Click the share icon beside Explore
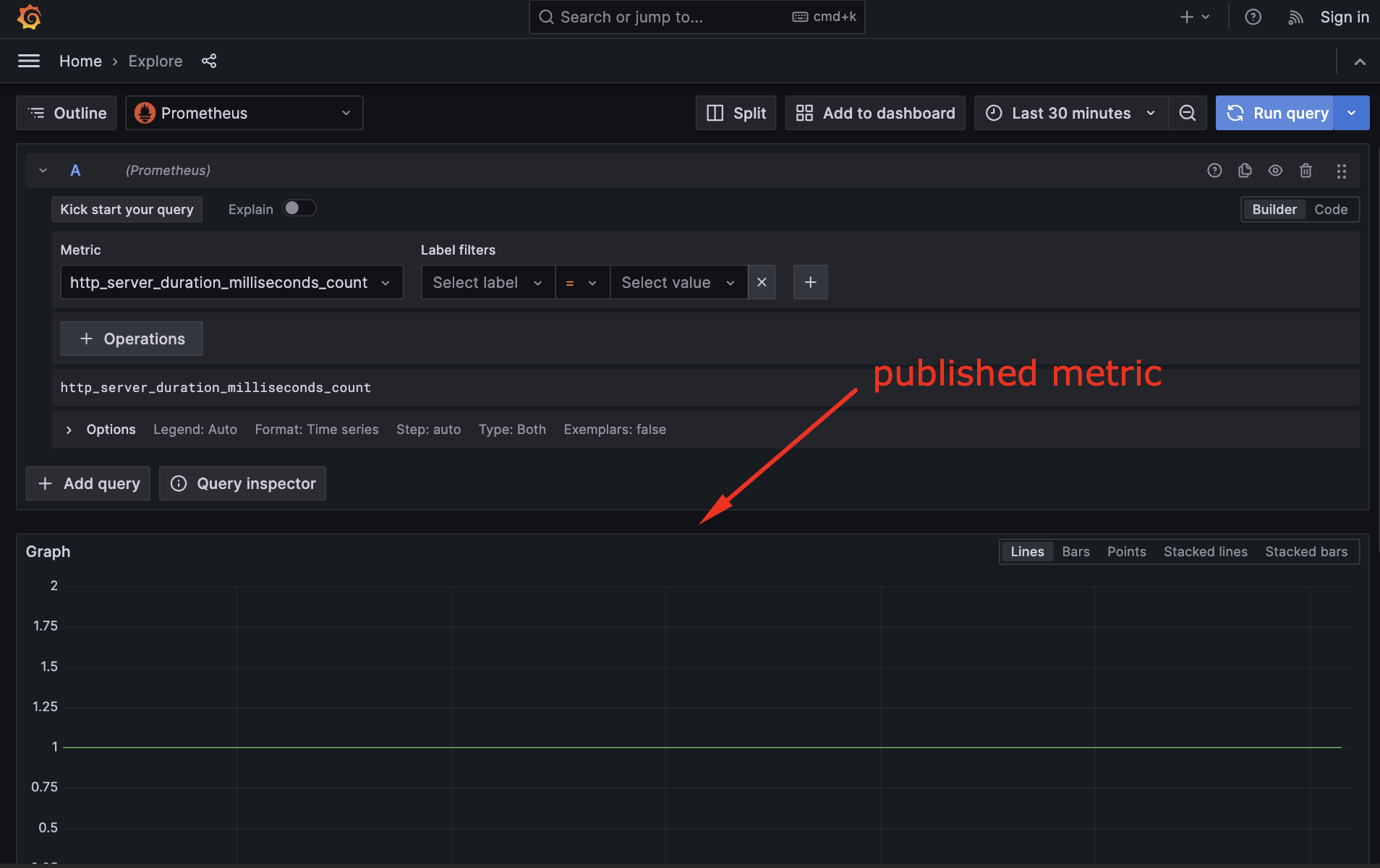Image resolution: width=1380 pixels, height=868 pixels. tap(209, 61)
